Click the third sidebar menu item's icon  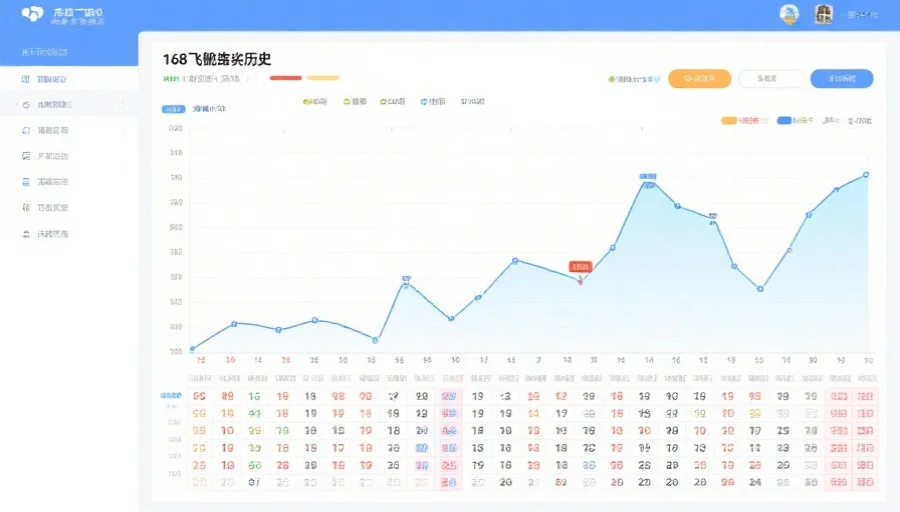click(26, 130)
